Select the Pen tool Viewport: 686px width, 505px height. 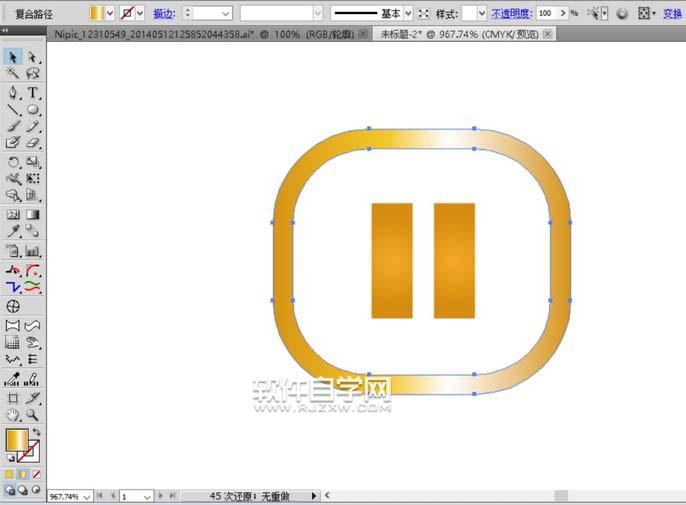pos(13,92)
